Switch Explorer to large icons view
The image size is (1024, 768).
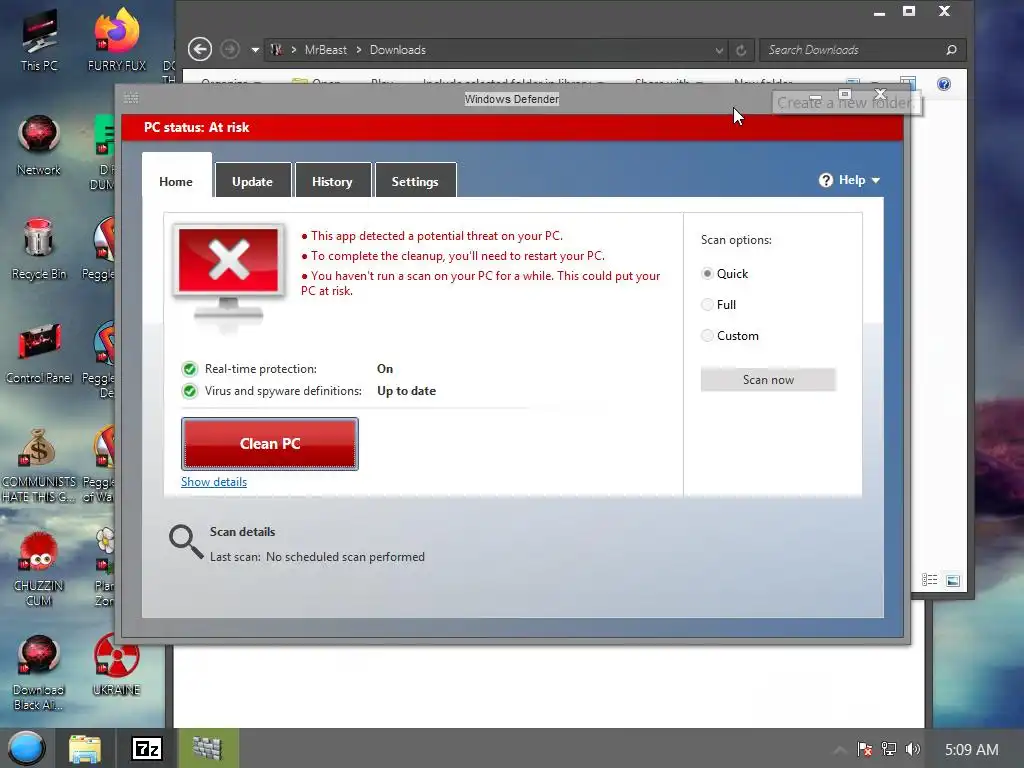tap(953, 580)
